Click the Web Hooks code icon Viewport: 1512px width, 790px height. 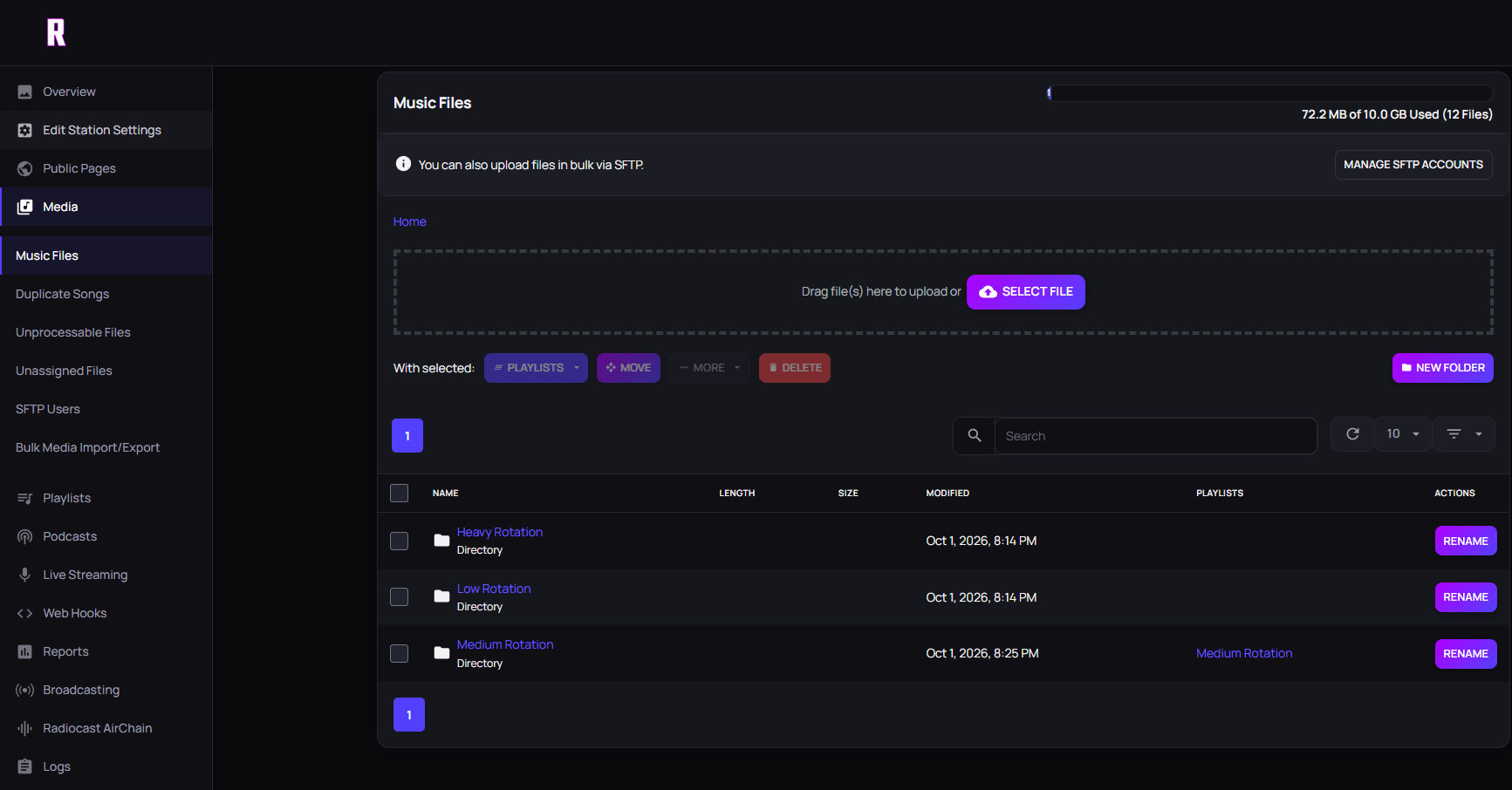point(25,613)
